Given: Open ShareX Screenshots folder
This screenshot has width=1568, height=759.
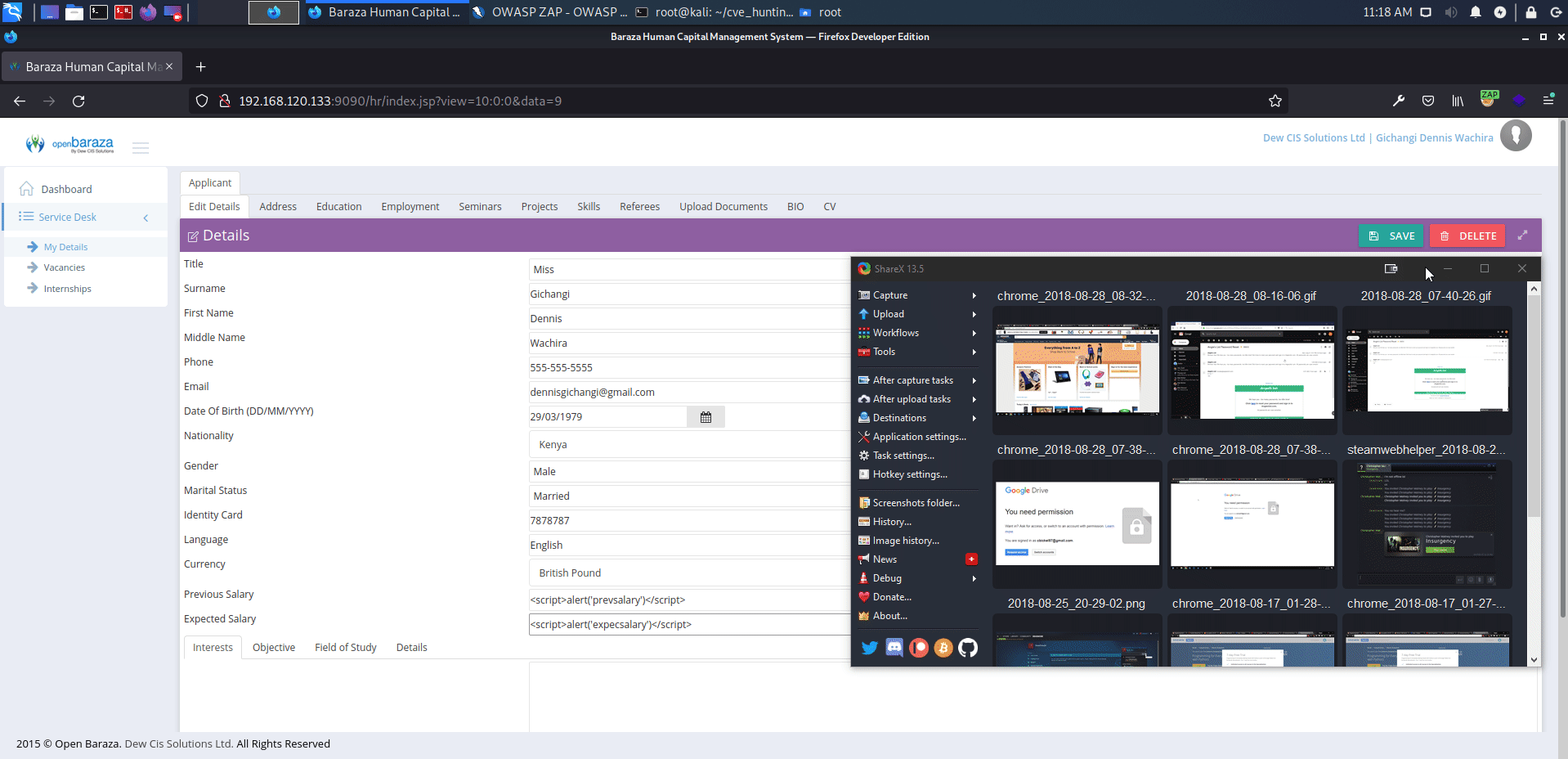Looking at the screenshot, I should point(918,503).
